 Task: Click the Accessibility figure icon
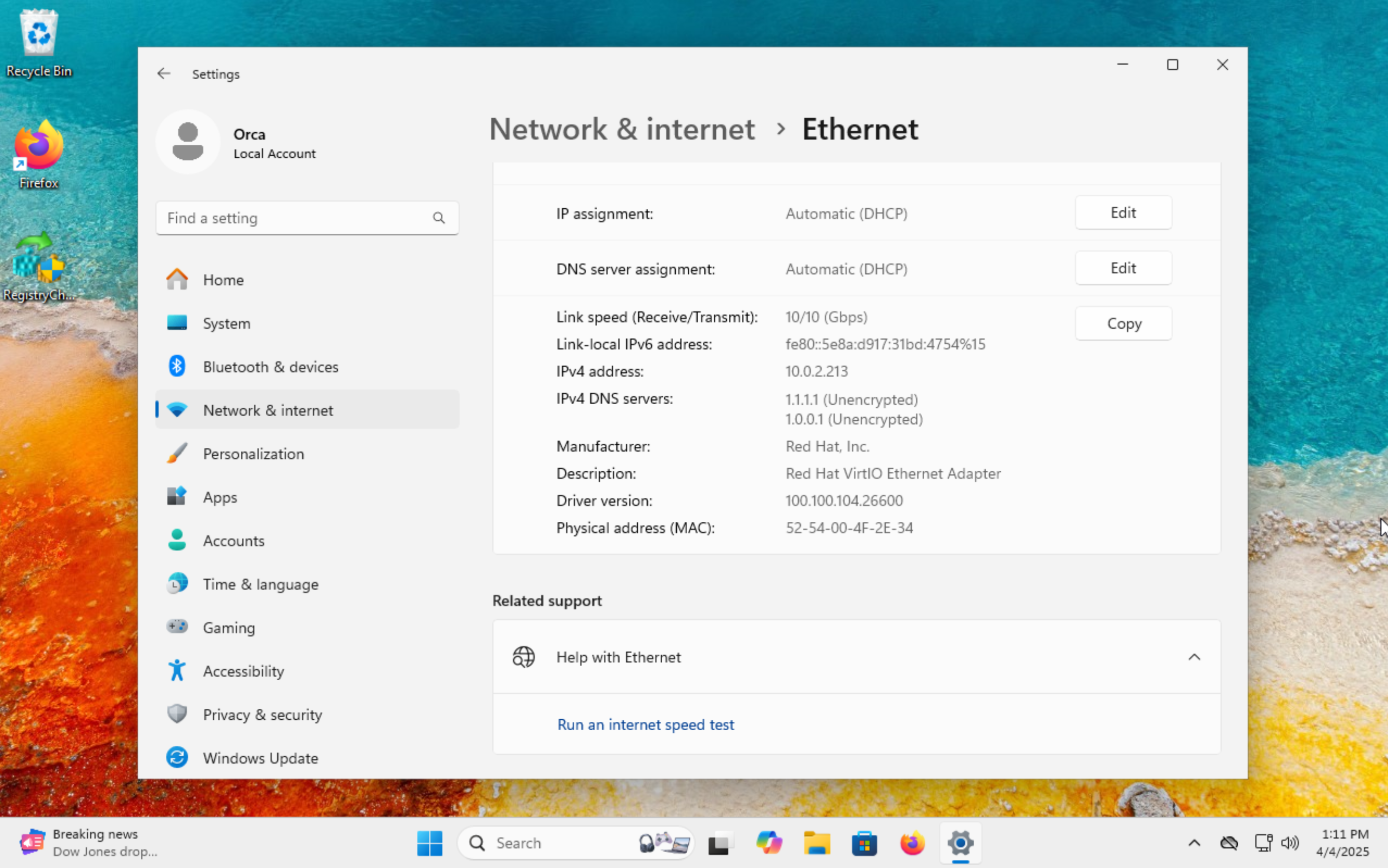[x=177, y=671]
